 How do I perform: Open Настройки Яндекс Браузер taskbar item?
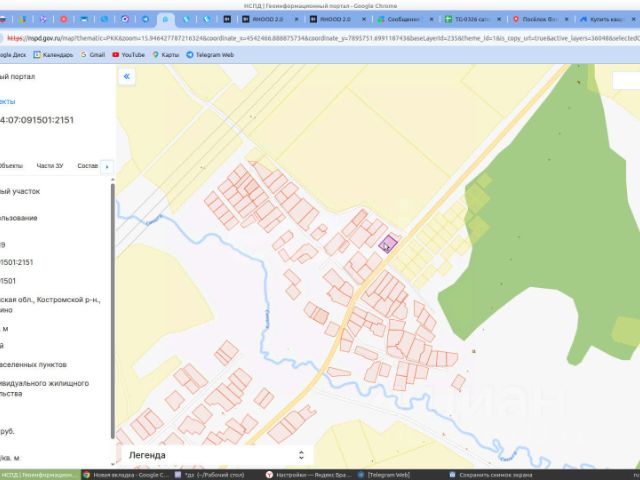310,475
